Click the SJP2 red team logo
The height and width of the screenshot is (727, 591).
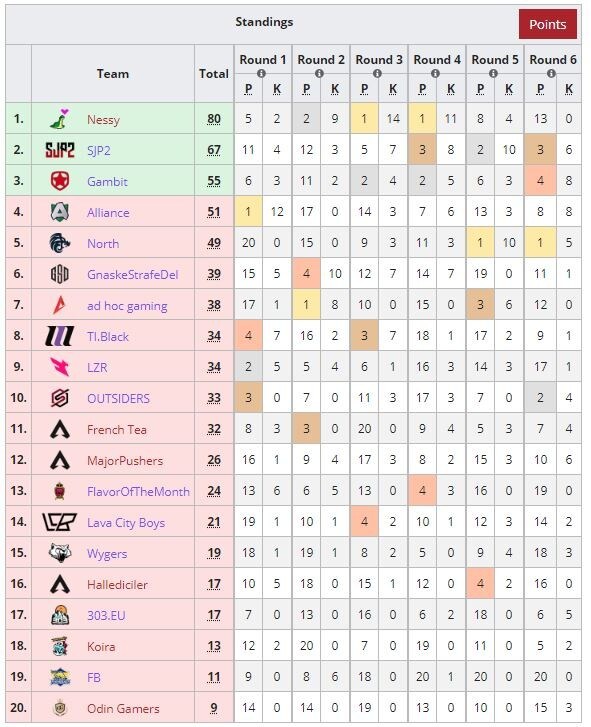pos(60,150)
